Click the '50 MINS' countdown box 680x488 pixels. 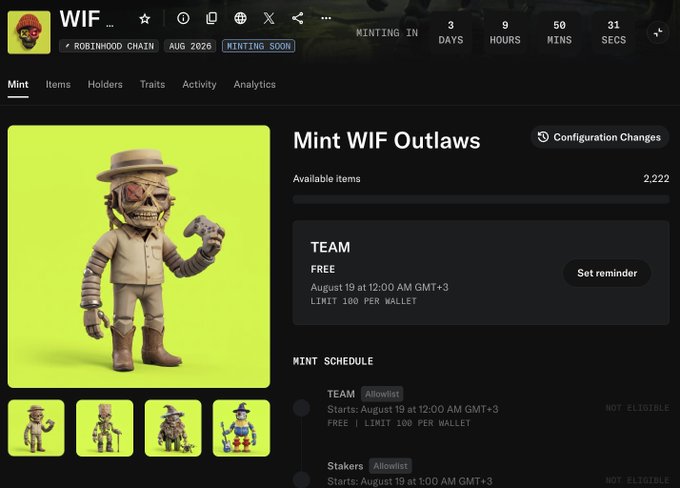[x=559, y=33]
